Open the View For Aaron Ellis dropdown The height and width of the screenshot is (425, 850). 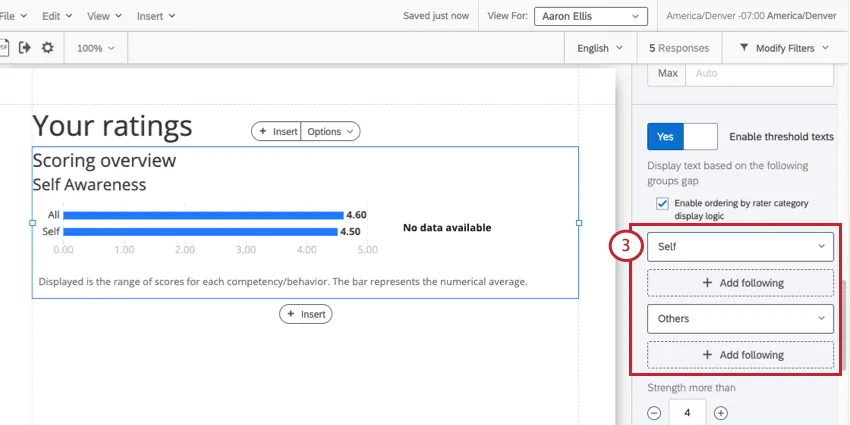pyautogui.click(x=591, y=16)
